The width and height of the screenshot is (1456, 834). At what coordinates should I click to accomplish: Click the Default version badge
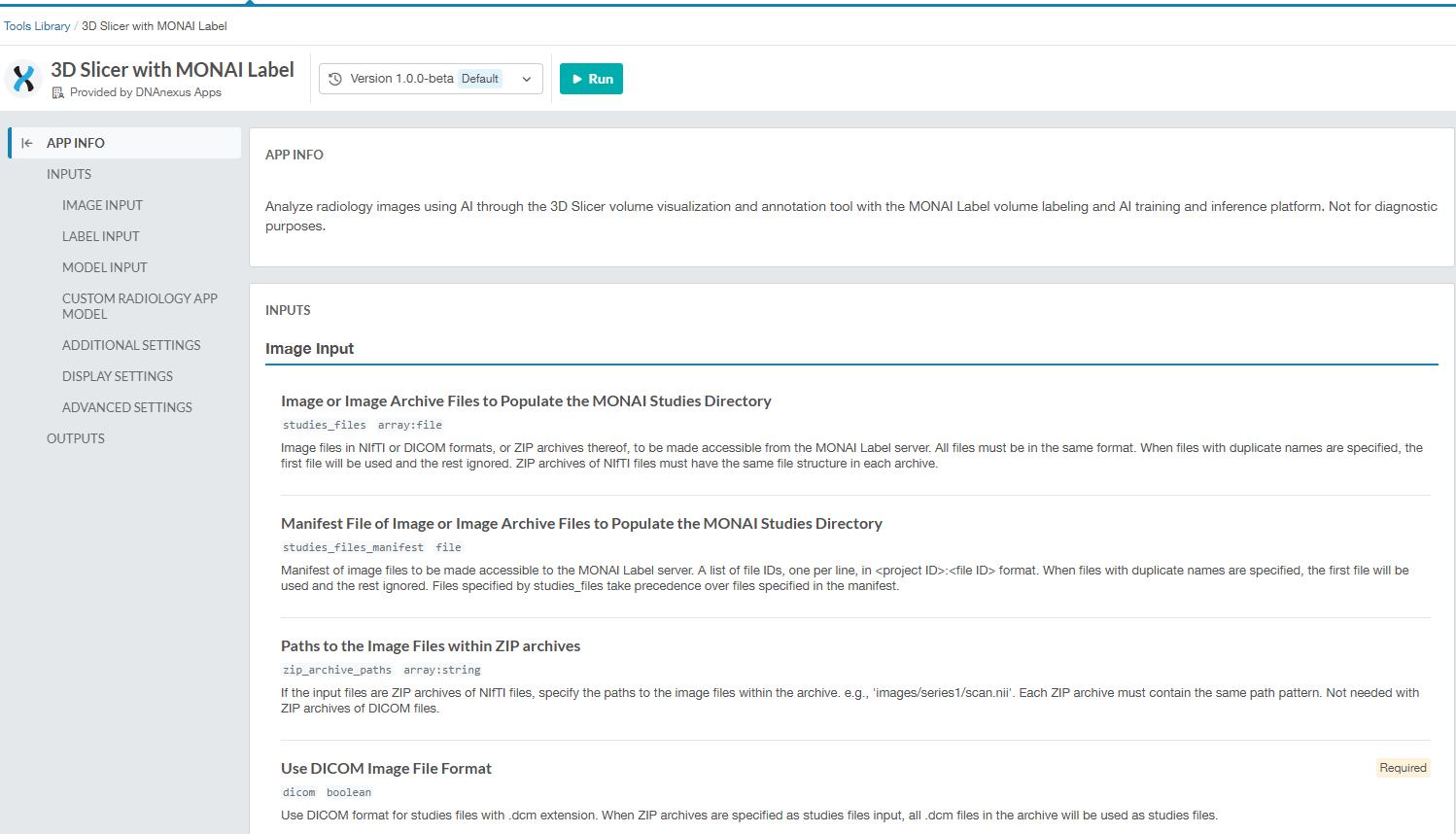480,79
